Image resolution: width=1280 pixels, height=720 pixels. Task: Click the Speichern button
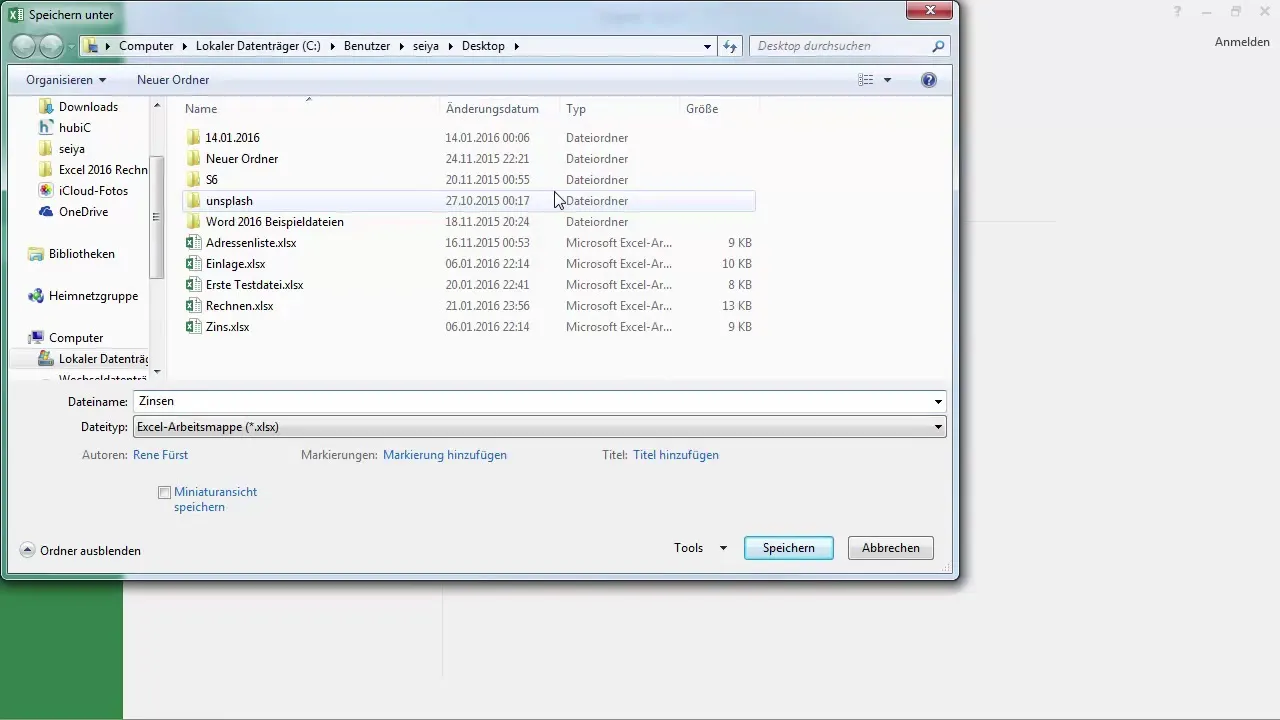tap(789, 548)
